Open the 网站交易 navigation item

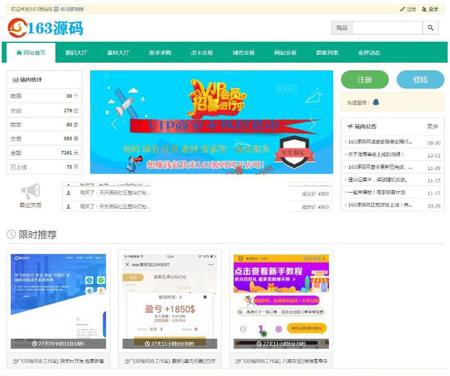click(x=285, y=53)
